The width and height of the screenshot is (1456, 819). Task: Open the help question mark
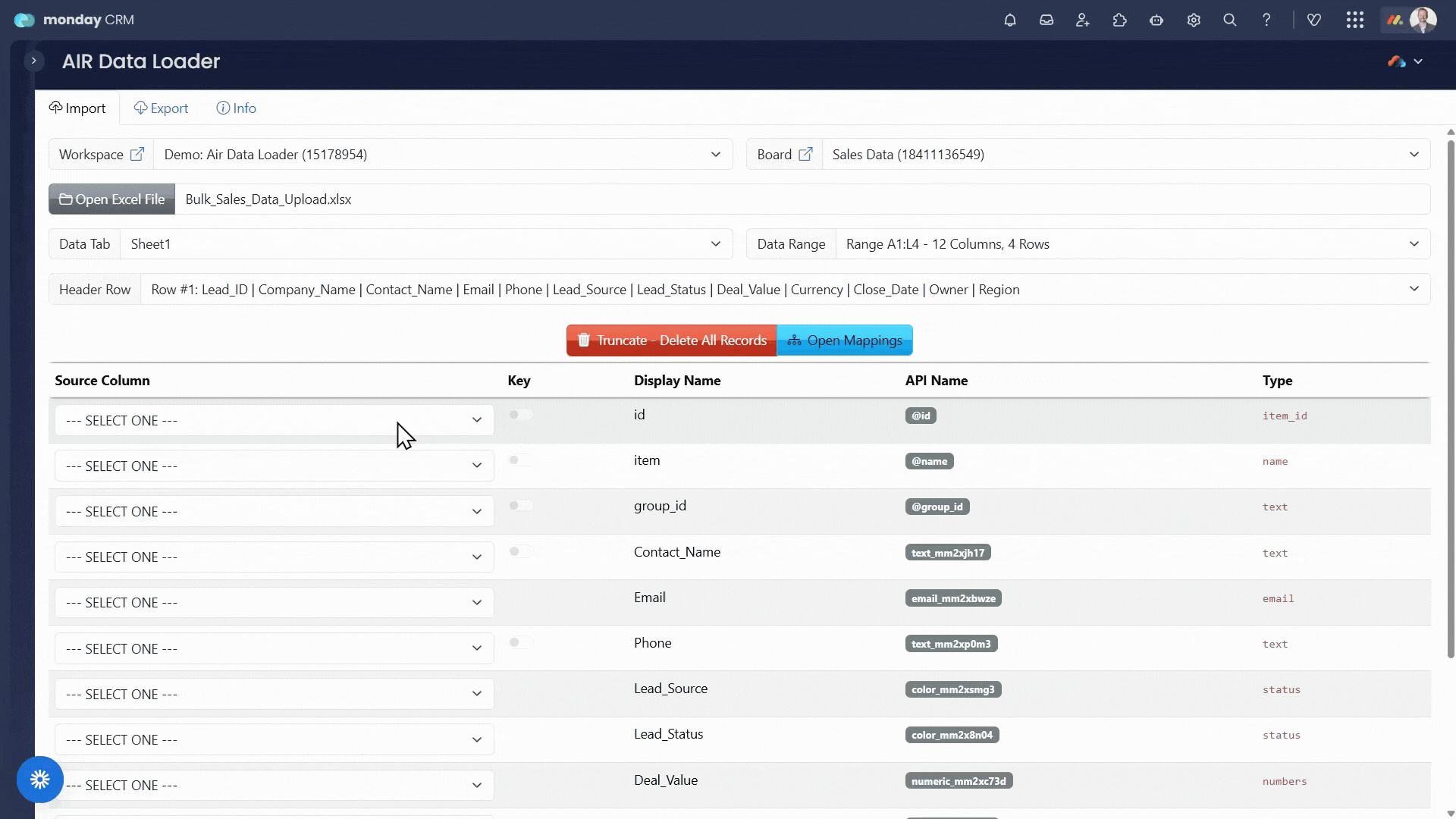click(x=1266, y=20)
